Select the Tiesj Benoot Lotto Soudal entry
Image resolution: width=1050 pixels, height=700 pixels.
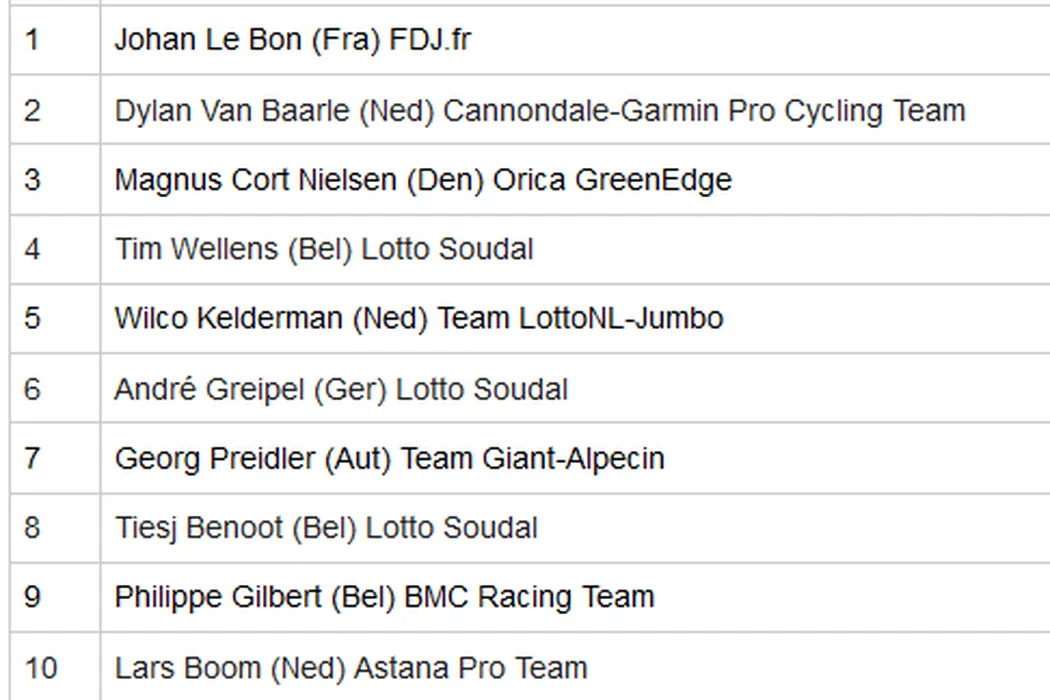click(326, 528)
